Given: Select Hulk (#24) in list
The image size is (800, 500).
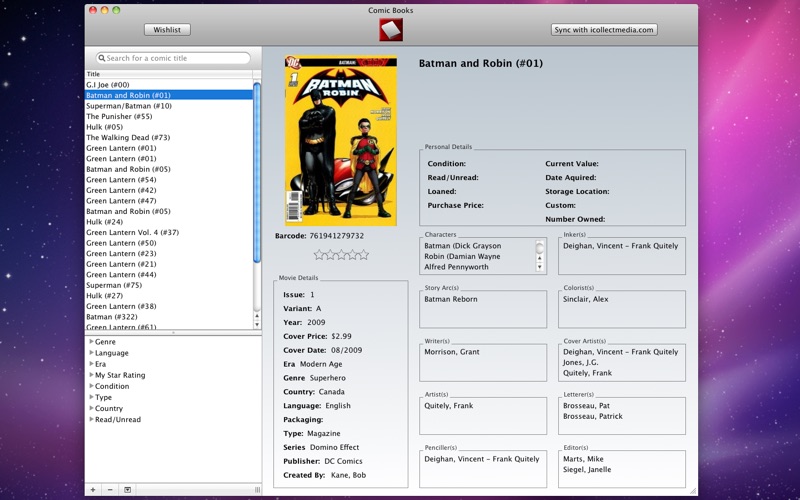Looking at the screenshot, I should (x=169, y=222).
